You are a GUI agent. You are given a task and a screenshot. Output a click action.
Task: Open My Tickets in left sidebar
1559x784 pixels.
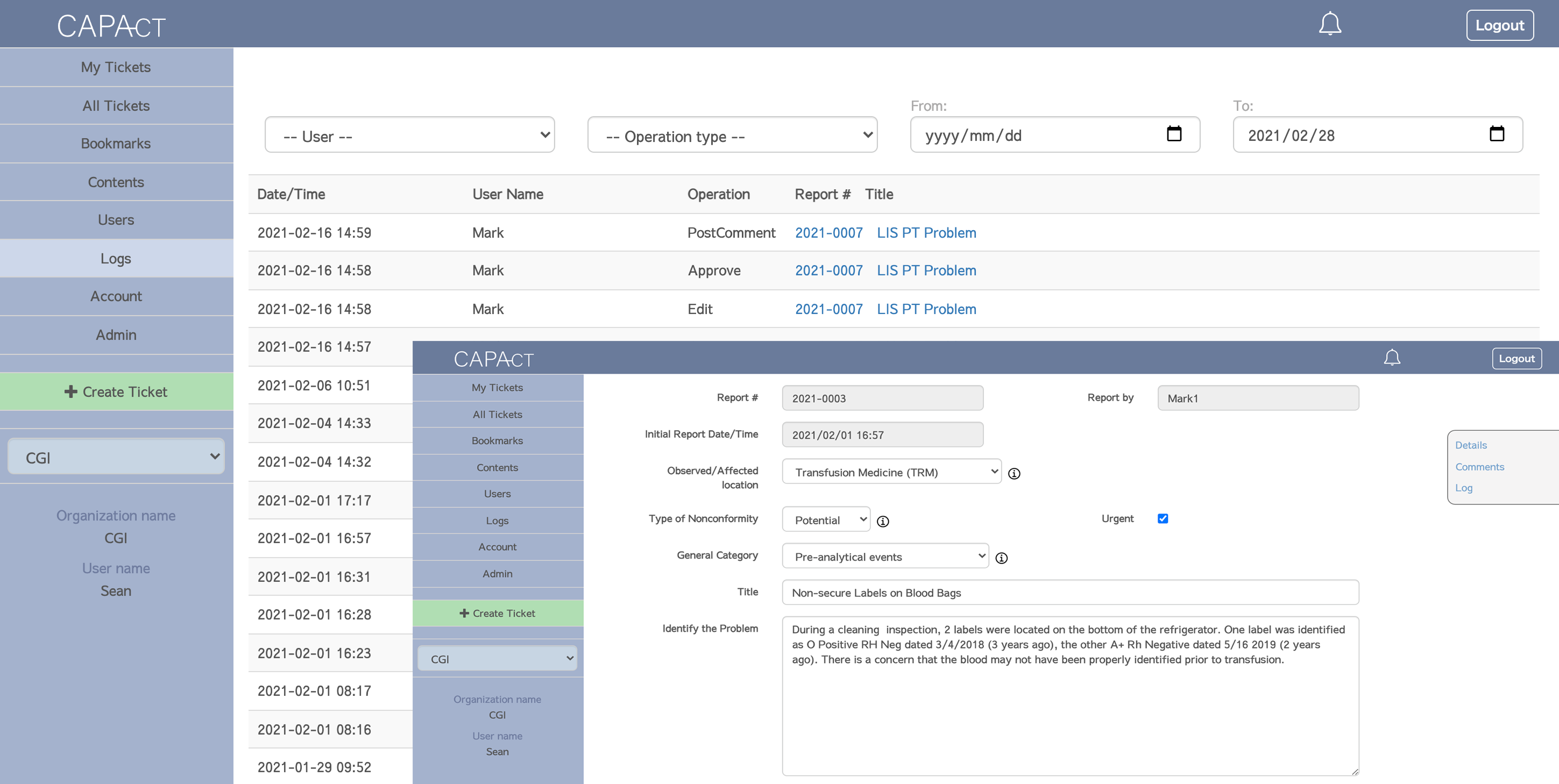click(x=116, y=67)
